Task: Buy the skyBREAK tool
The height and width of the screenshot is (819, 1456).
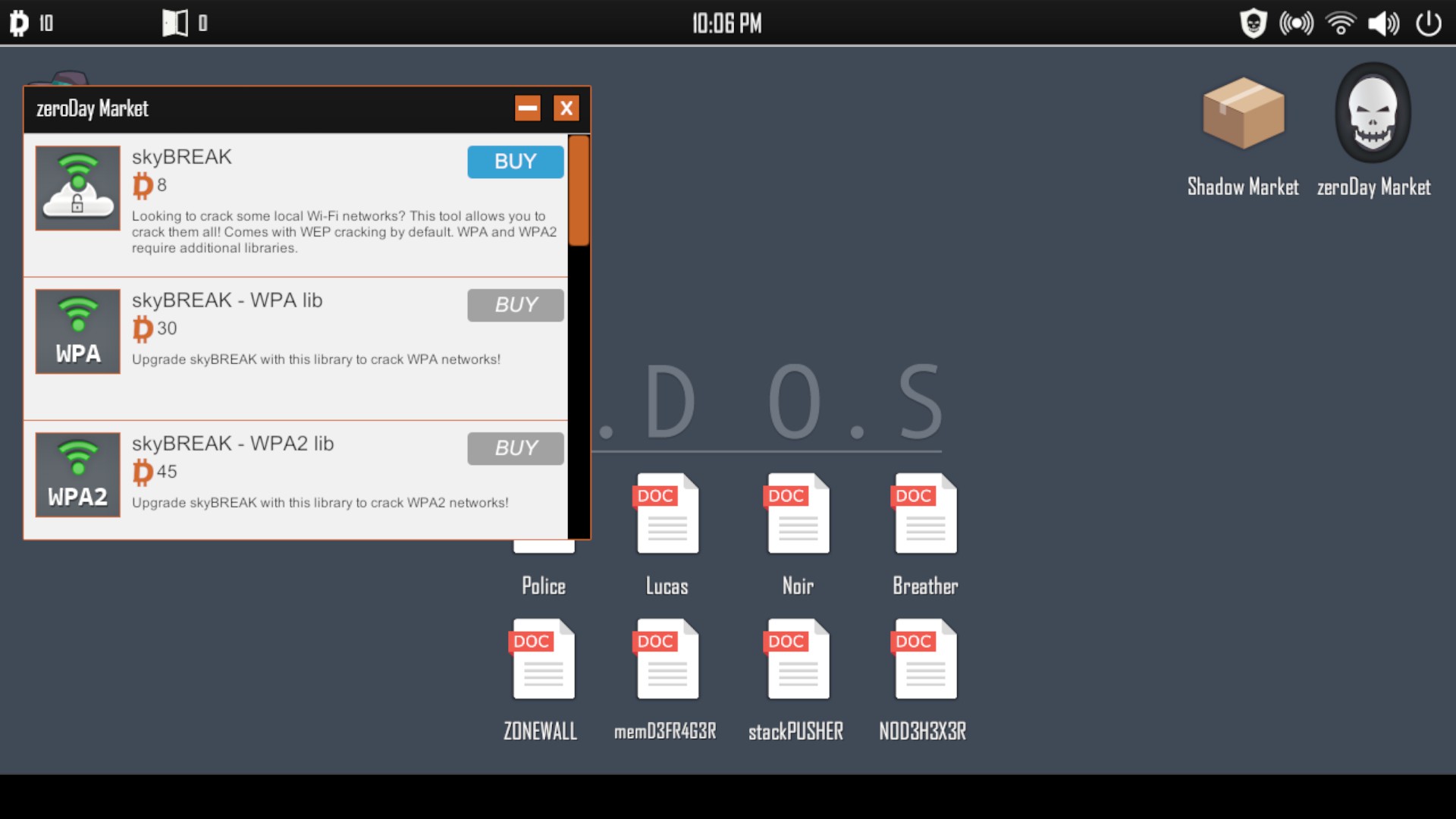Action: coord(515,162)
